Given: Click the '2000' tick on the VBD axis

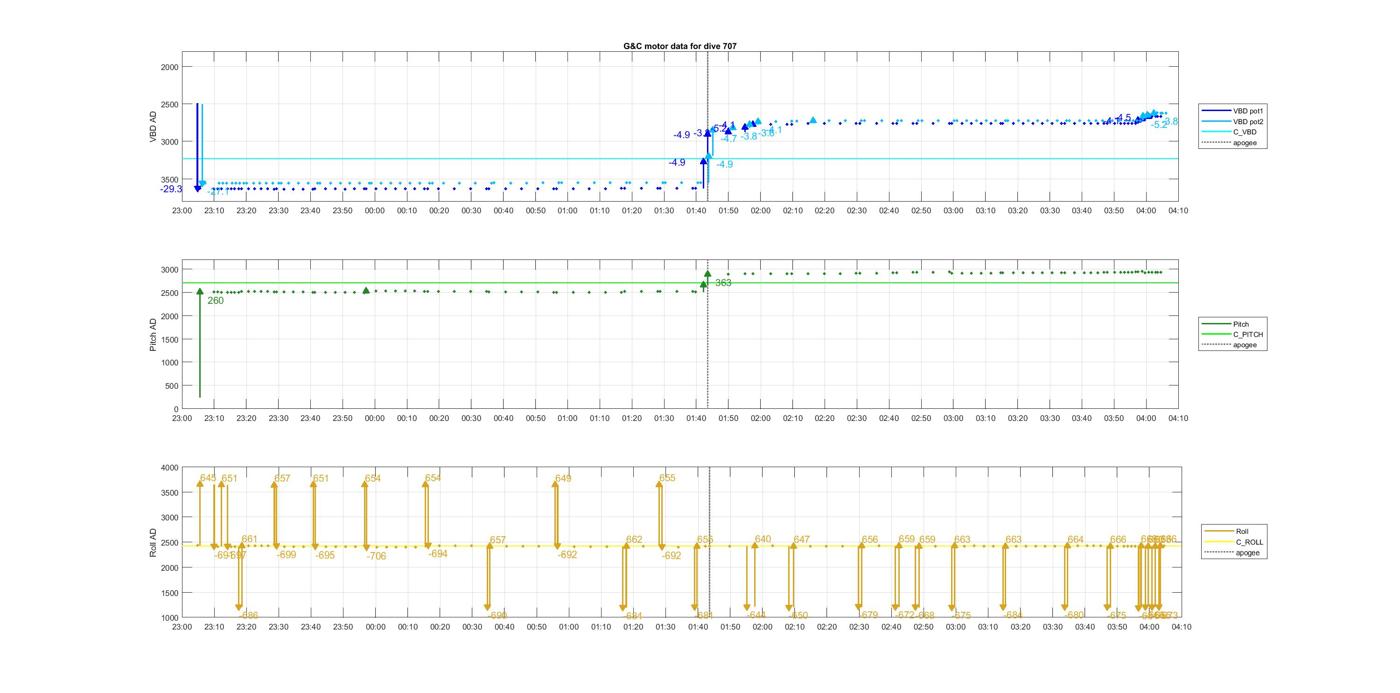Looking at the screenshot, I should (x=168, y=67).
